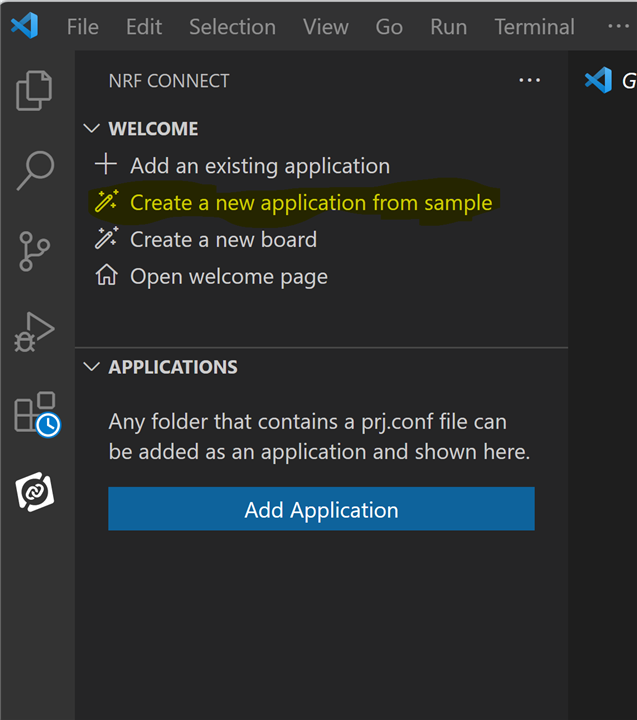Open the Source Control icon
The image size is (637, 720).
tap(34, 251)
